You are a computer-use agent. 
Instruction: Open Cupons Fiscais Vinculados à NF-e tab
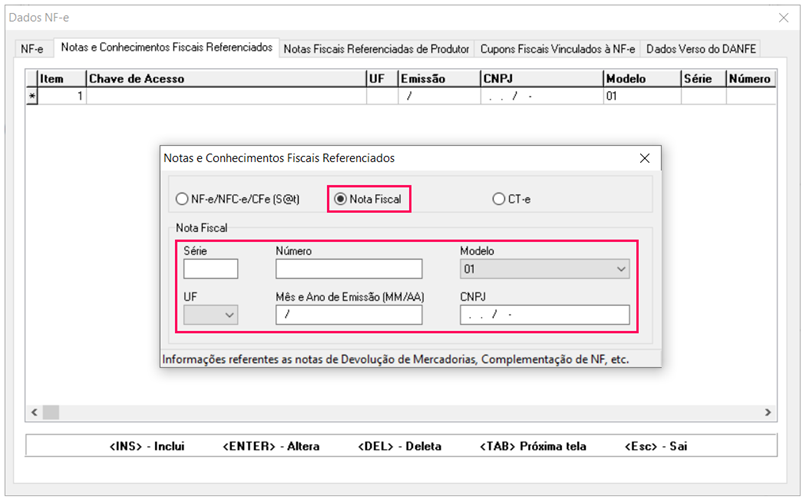(x=558, y=48)
